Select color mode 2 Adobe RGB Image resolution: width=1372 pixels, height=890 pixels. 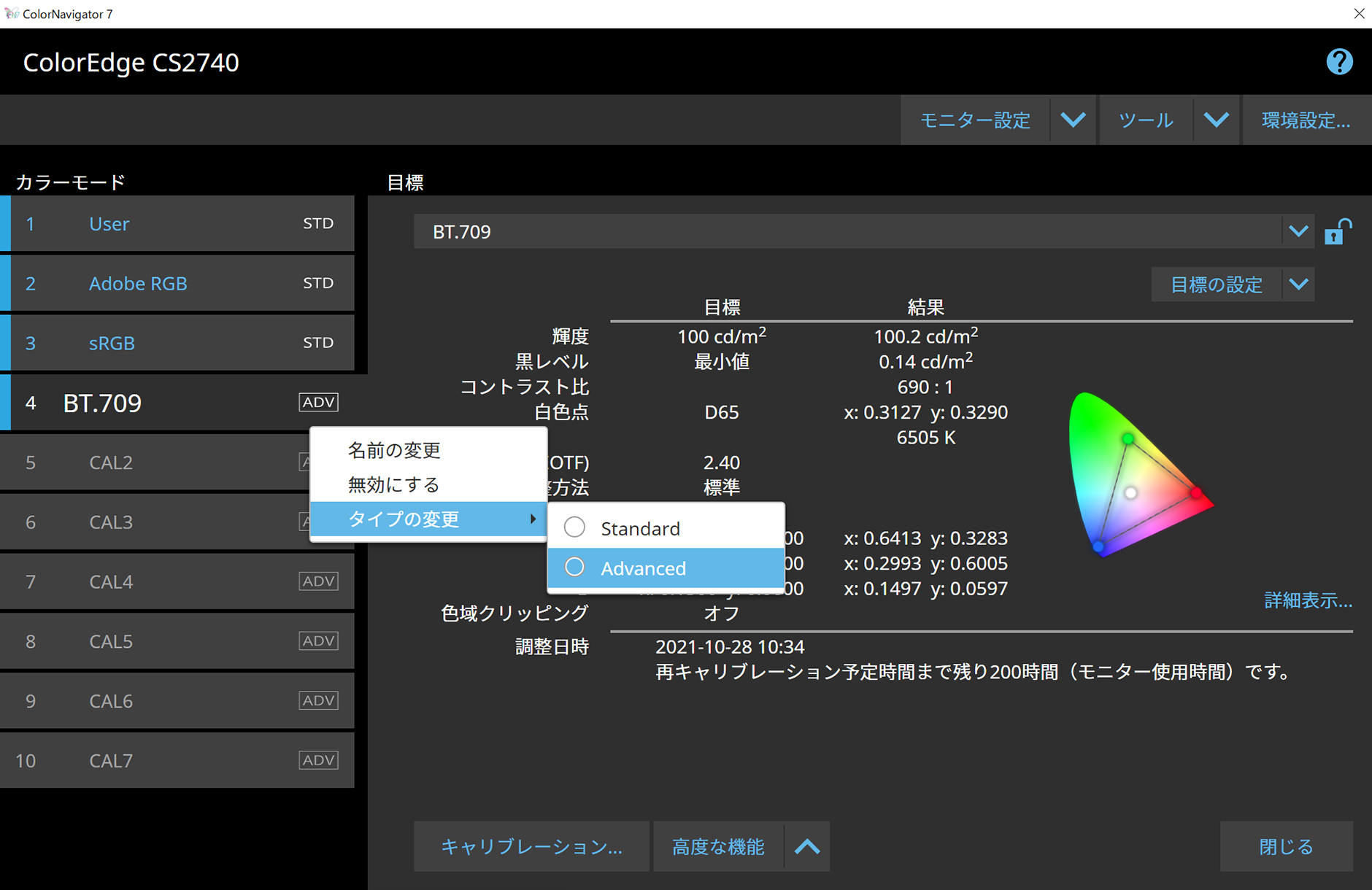coord(177,283)
